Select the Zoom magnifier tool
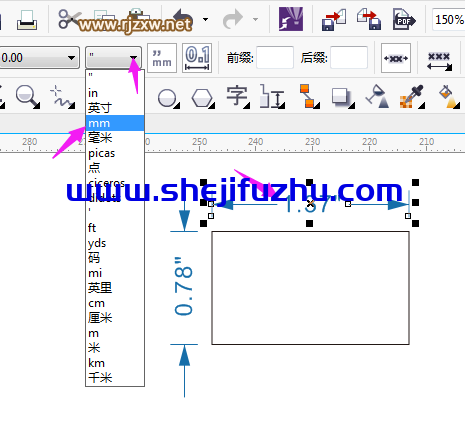 [27, 96]
